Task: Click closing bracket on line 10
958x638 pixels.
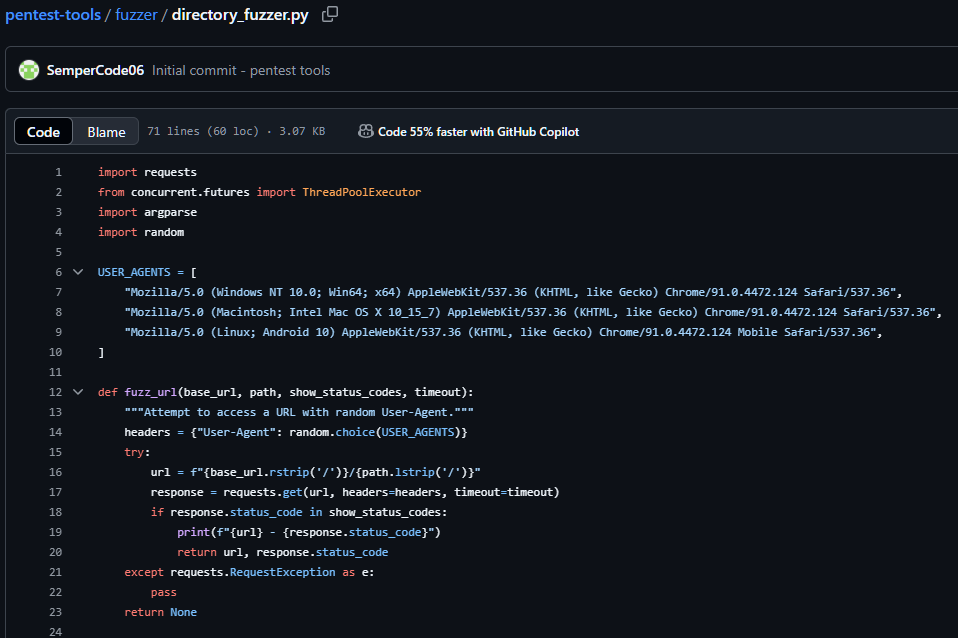Action: click(101, 352)
